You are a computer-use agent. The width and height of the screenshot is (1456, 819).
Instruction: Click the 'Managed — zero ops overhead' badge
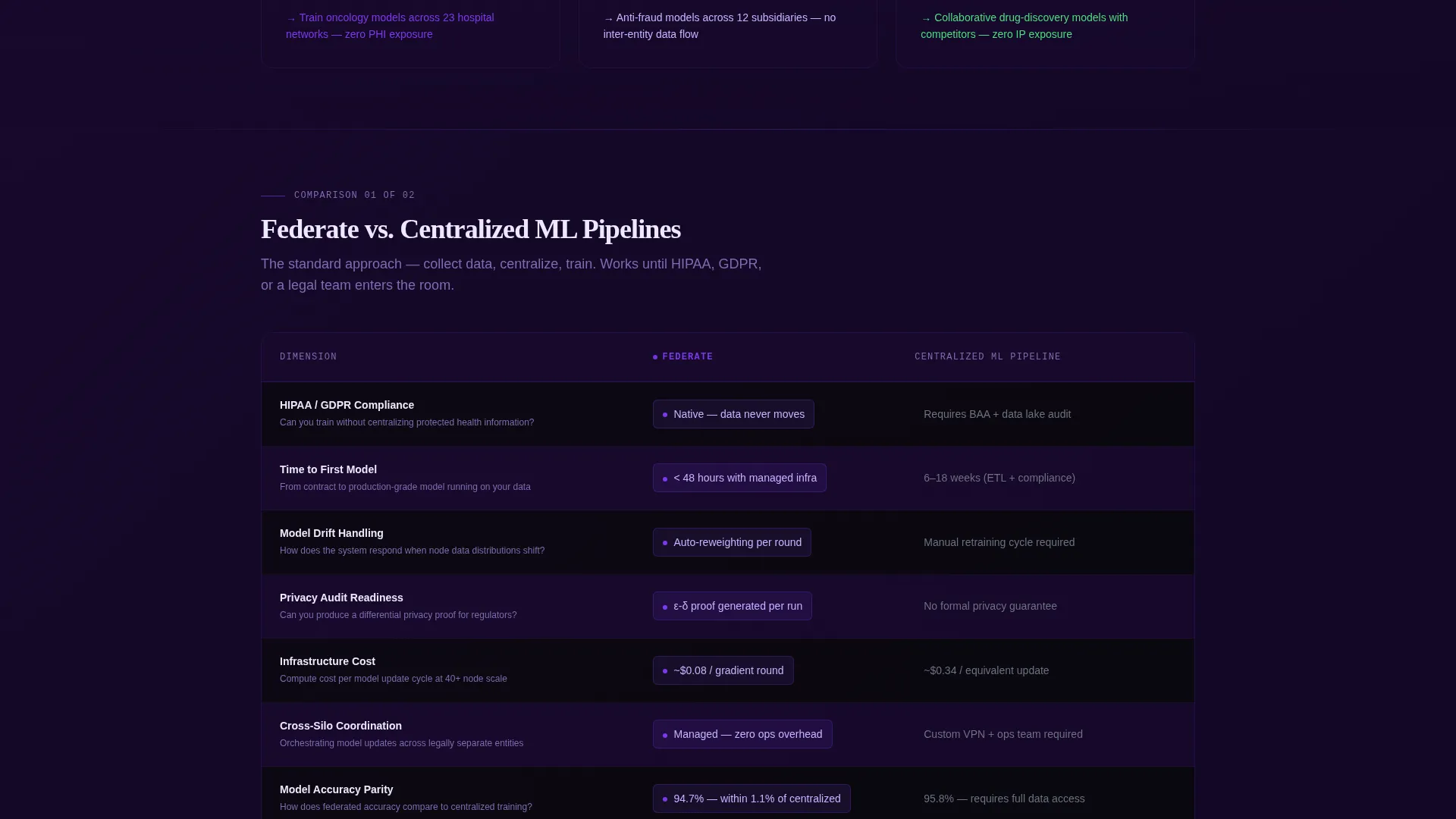coord(742,734)
